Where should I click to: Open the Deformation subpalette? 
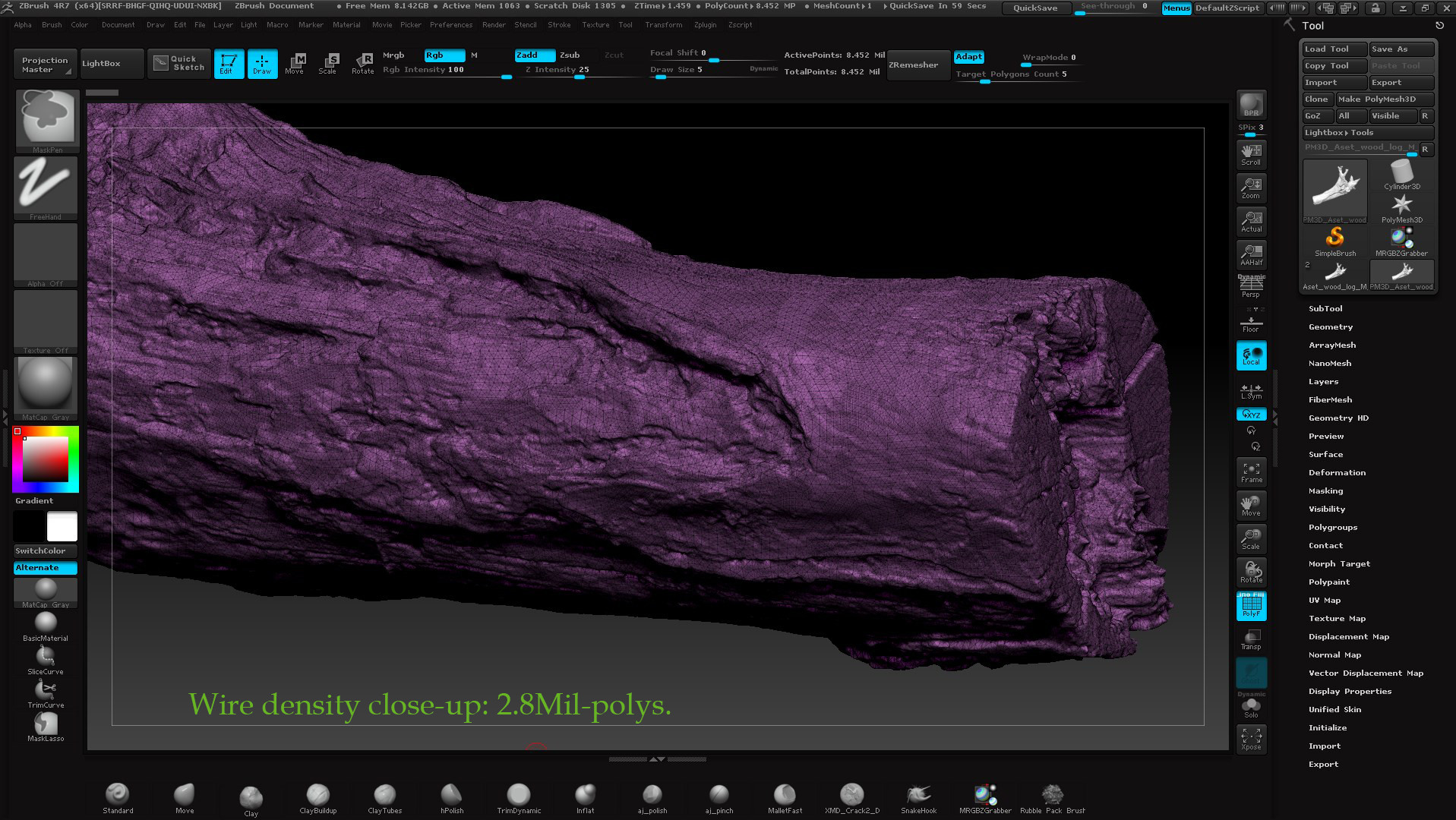click(1337, 473)
